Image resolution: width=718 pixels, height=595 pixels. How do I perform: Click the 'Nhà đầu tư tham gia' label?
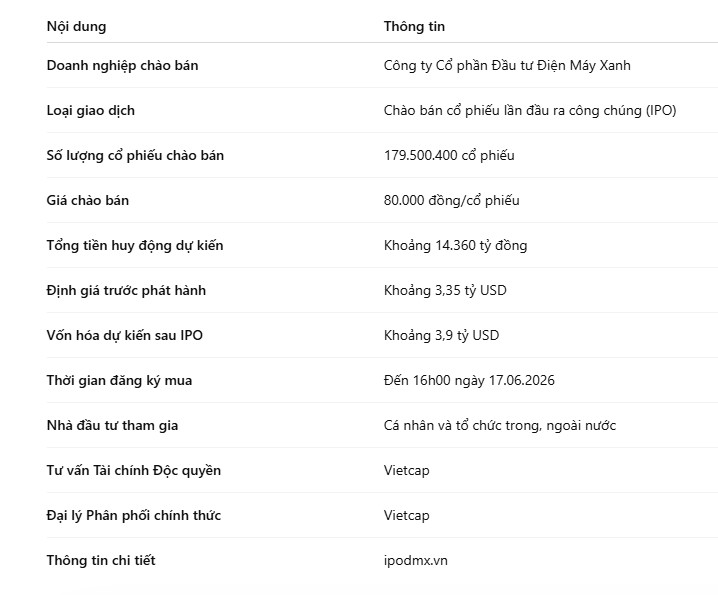112,426
